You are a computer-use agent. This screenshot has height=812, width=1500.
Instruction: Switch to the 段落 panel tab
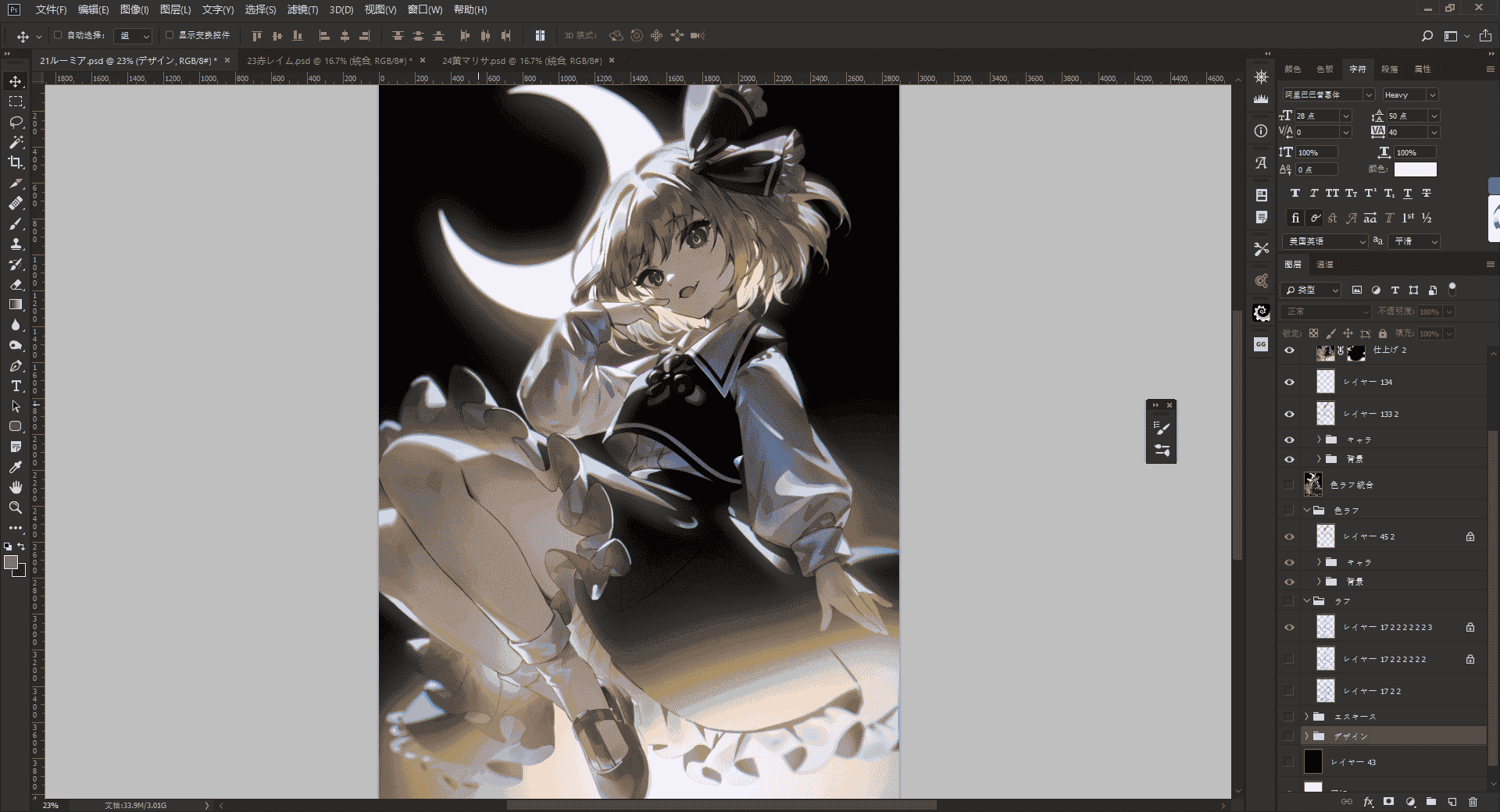tap(1390, 69)
